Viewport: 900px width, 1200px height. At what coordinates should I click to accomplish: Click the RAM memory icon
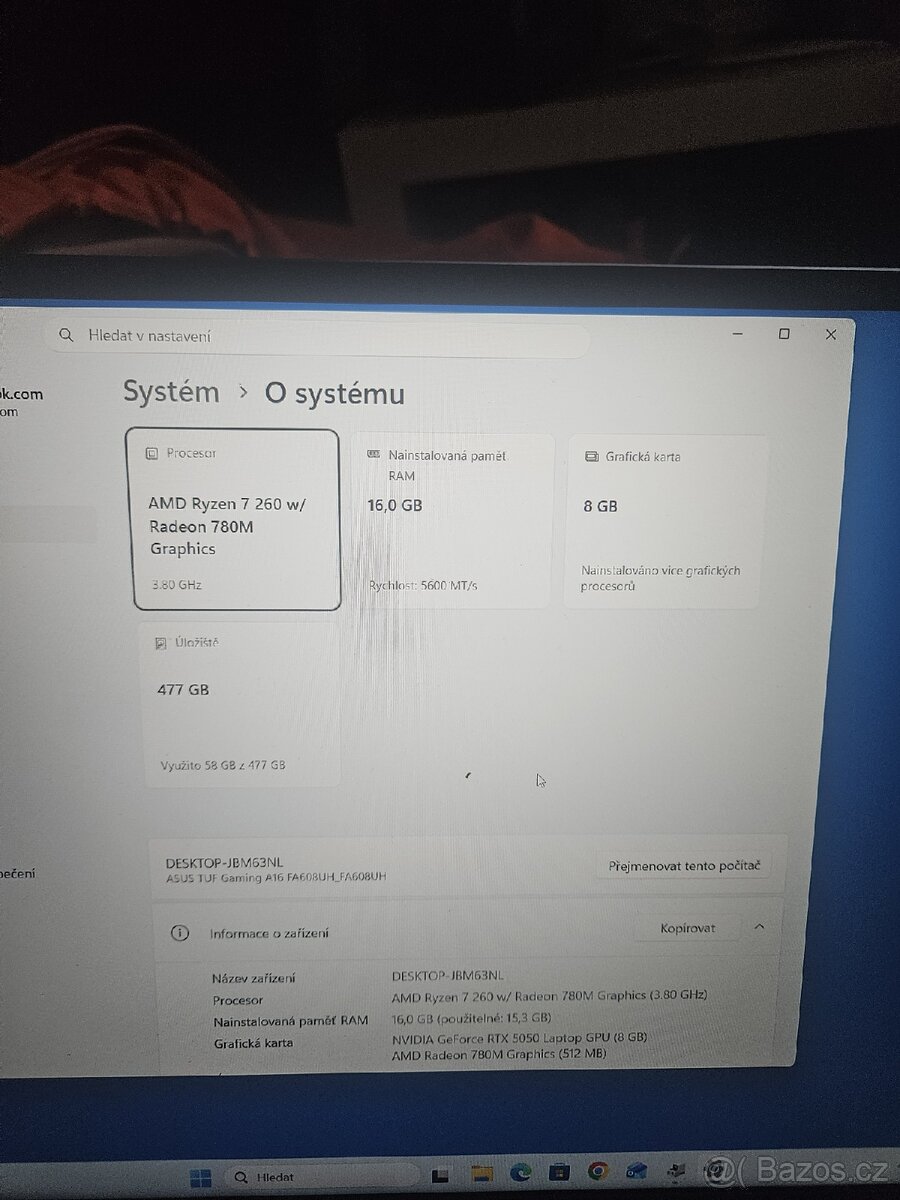click(374, 454)
